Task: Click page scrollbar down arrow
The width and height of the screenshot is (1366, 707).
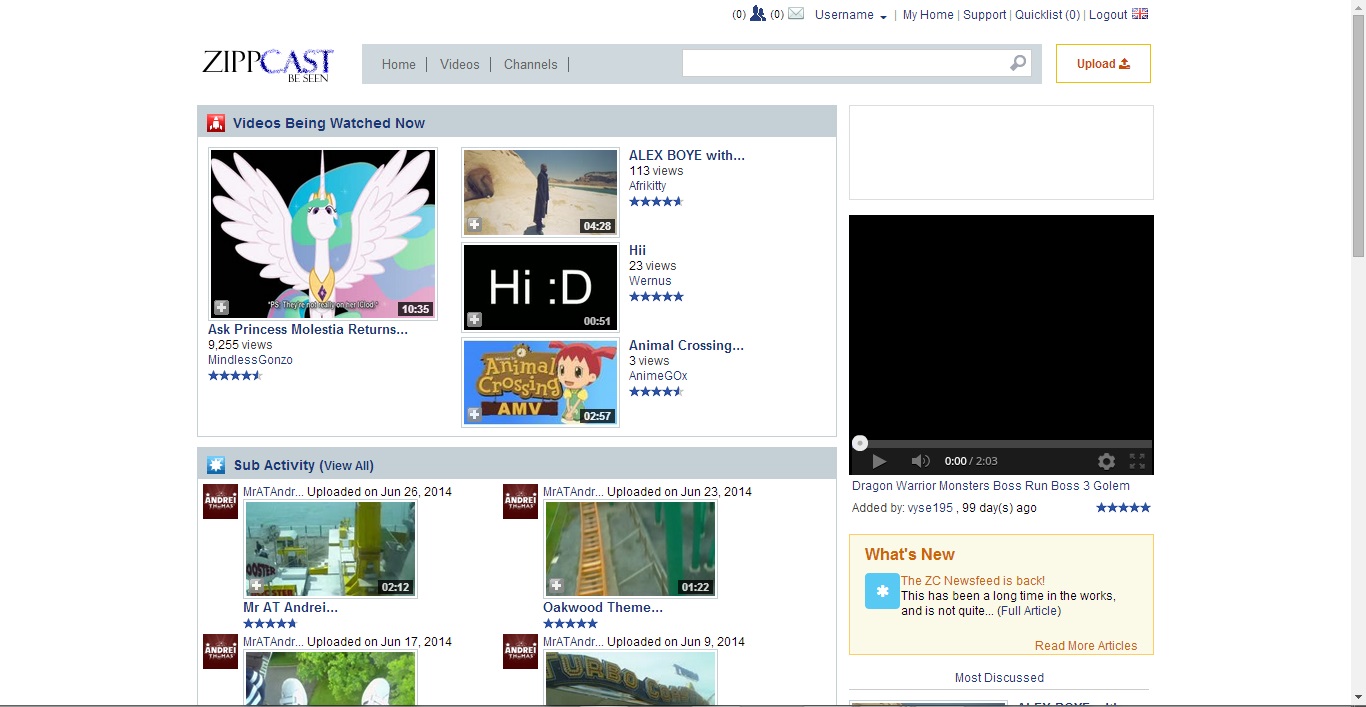Action: click(1358, 696)
